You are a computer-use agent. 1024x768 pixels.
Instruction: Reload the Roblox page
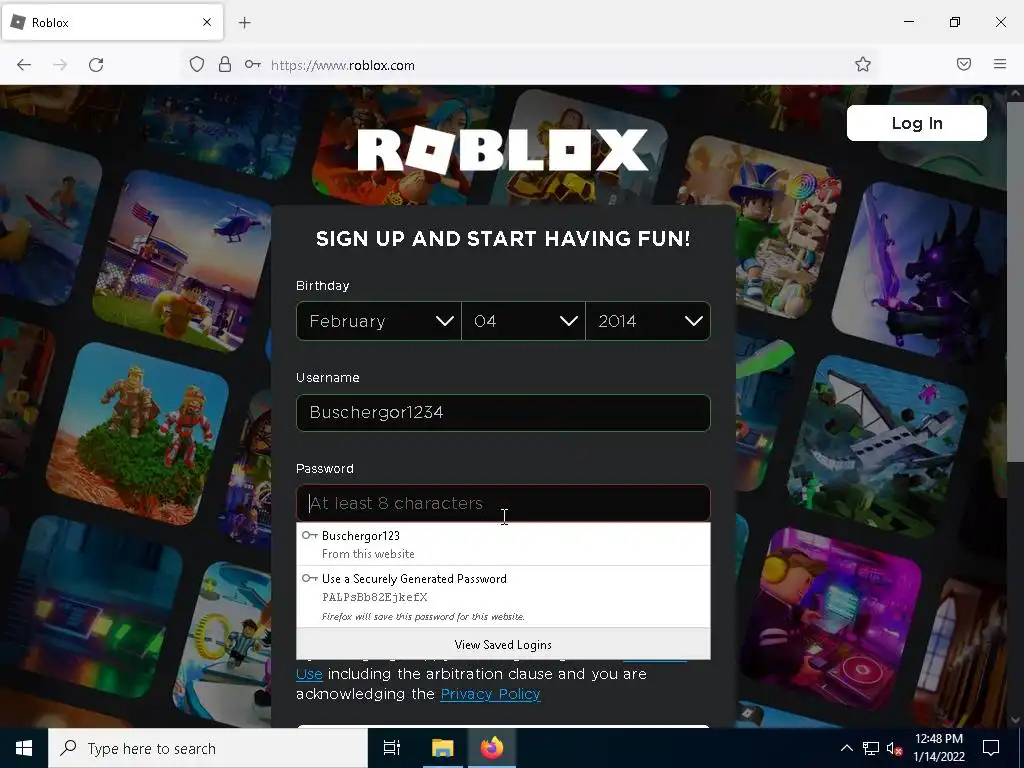coord(96,65)
